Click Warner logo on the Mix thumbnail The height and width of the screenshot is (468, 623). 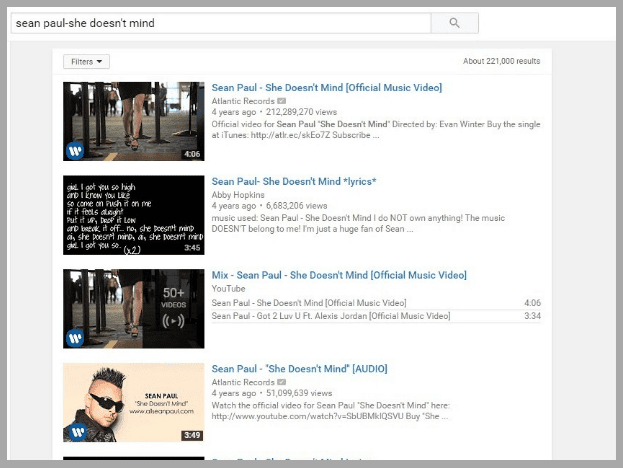click(x=75, y=338)
